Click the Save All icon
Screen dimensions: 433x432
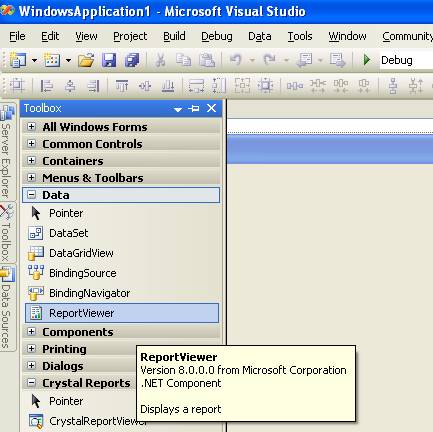pos(132,60)
